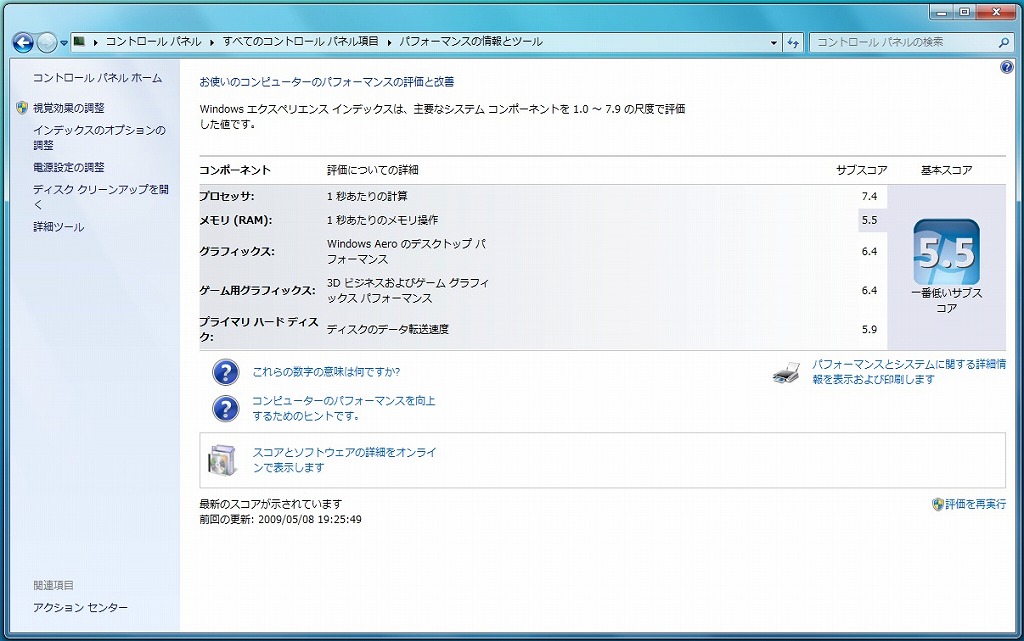The image size is (1024, 641).
Task: Maximize the window with restore button
Action: 965,12
